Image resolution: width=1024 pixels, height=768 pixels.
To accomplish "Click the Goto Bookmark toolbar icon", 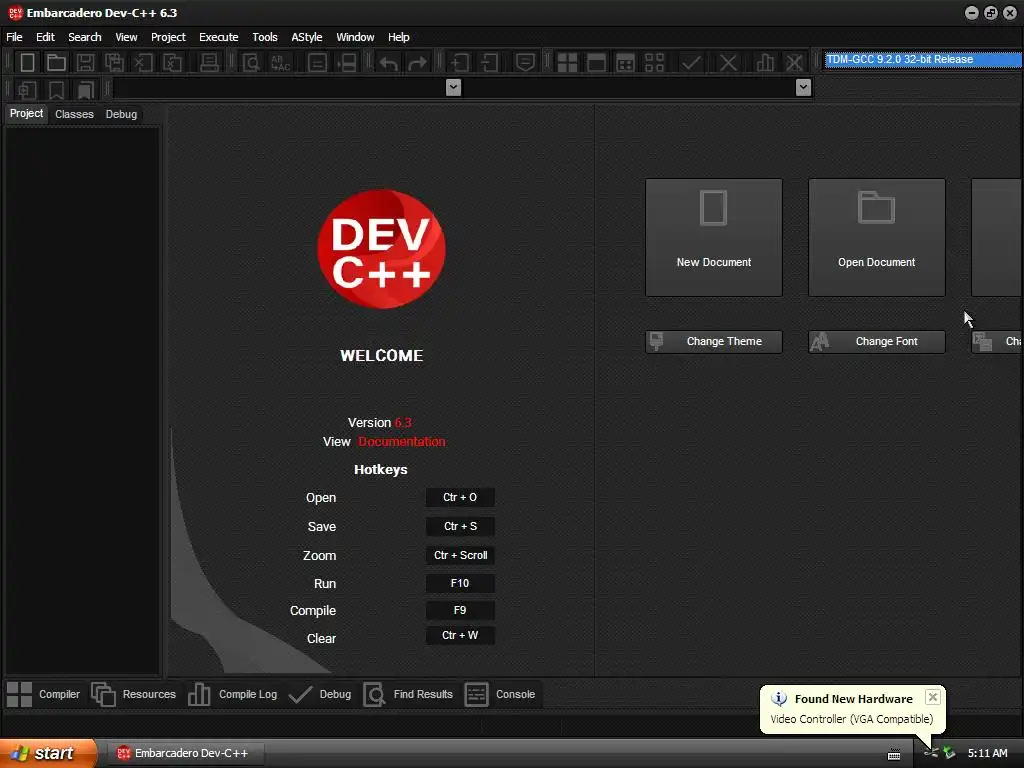I will click(x=85, y=89).
